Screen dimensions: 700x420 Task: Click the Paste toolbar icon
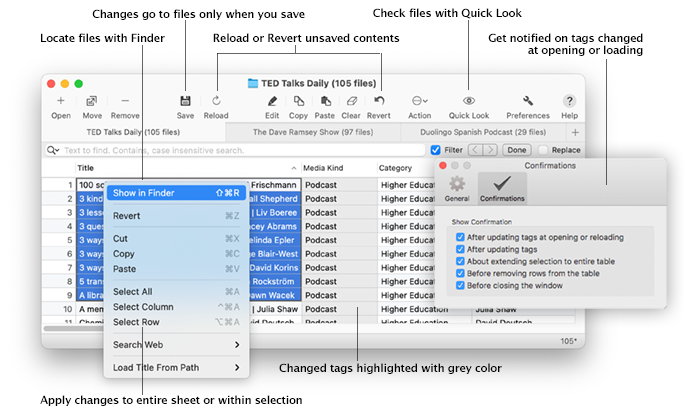tap(325, 101)
